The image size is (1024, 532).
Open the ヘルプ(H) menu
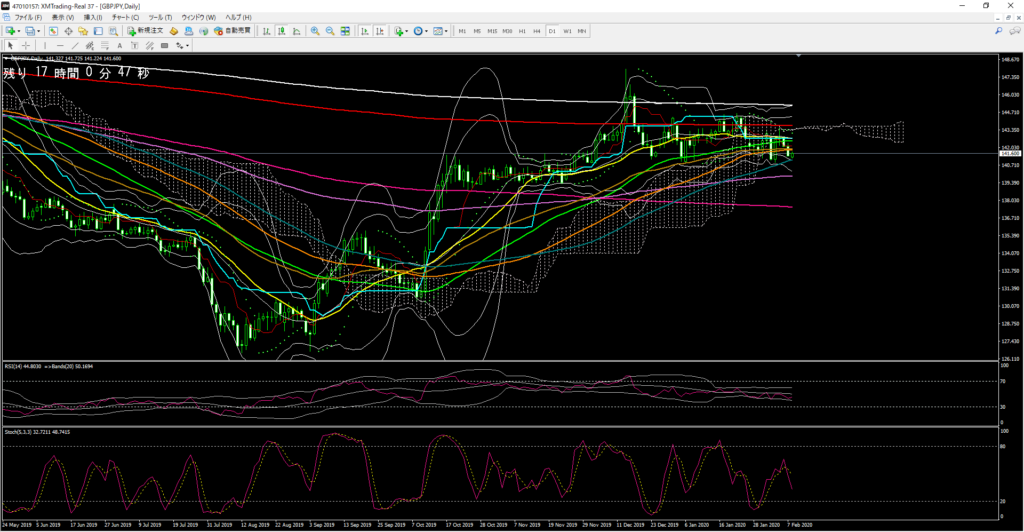click(238, 18)
